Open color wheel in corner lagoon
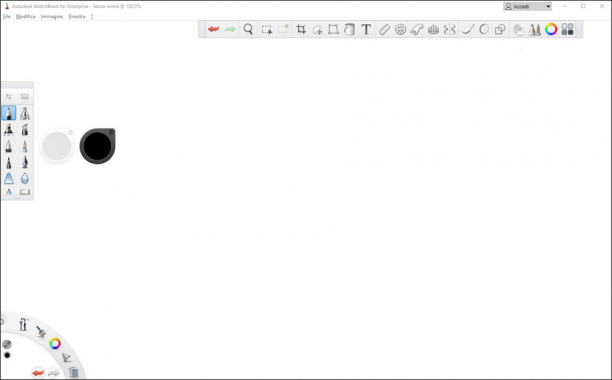Viewport: 612px width, 380px height. 55,343
